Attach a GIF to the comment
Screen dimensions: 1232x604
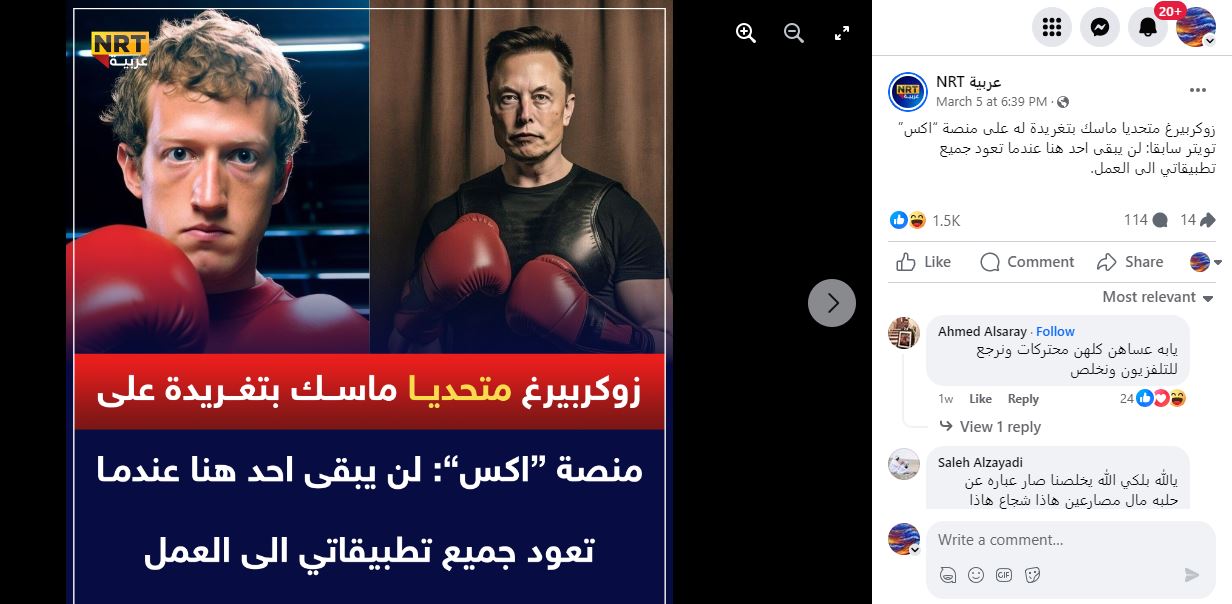tap(1004, 575)
